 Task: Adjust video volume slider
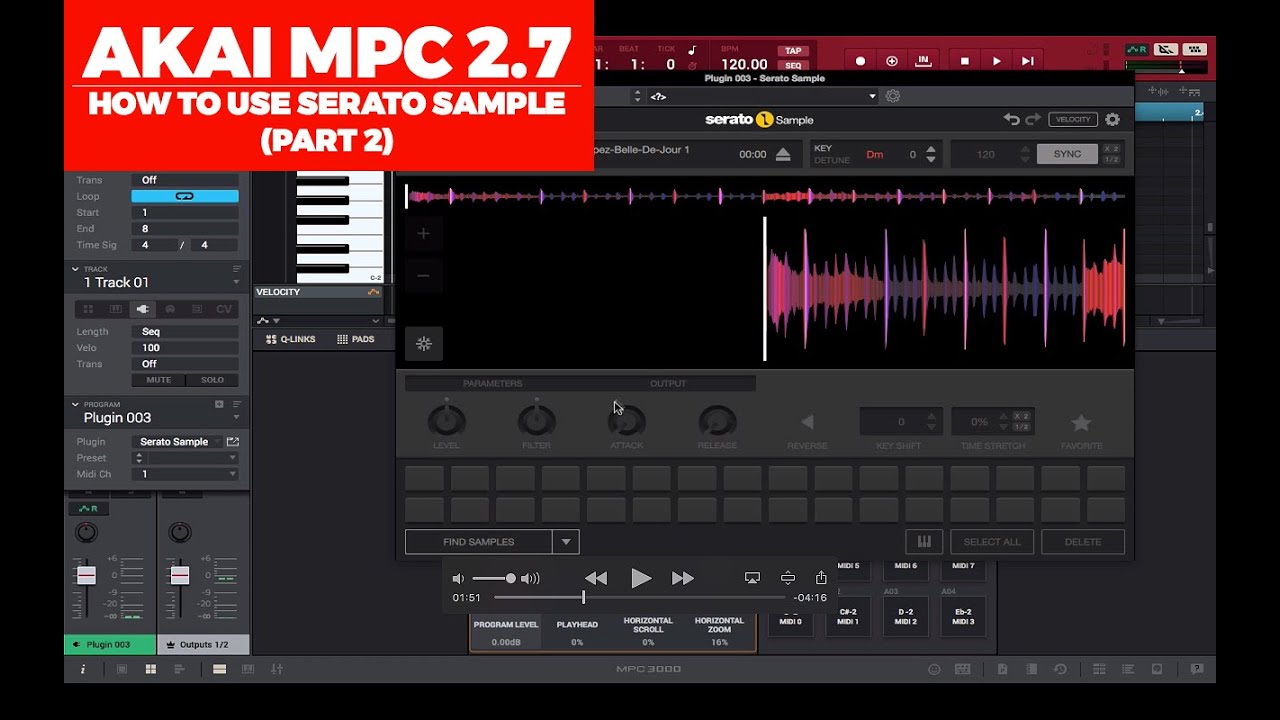[x=494, y=578]
